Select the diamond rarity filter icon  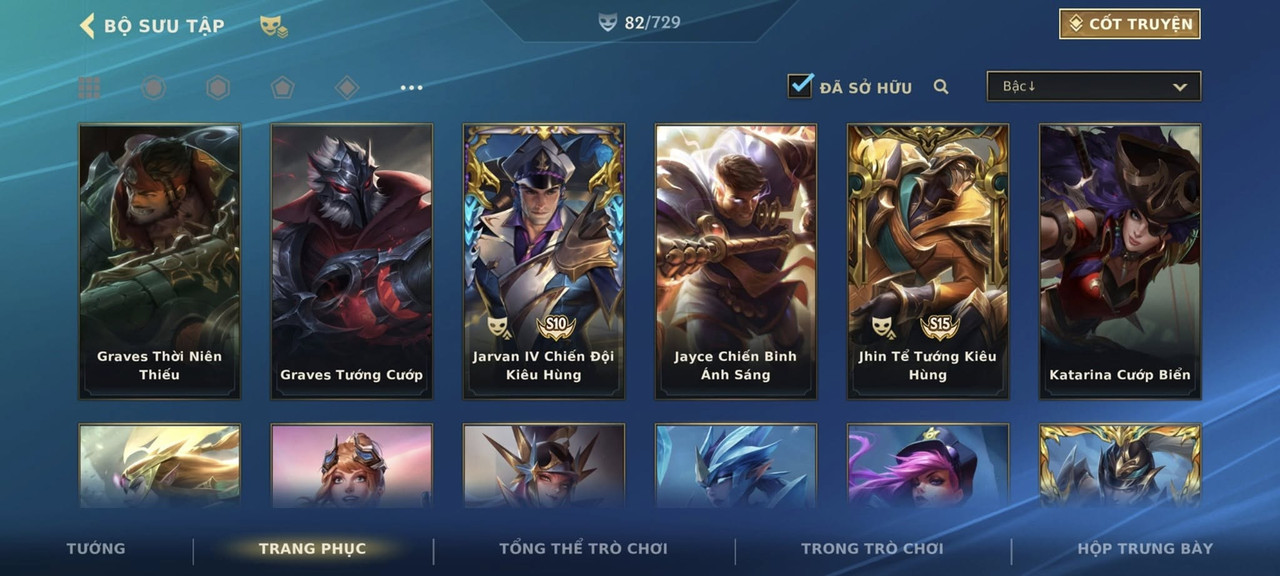click(347, 88)
